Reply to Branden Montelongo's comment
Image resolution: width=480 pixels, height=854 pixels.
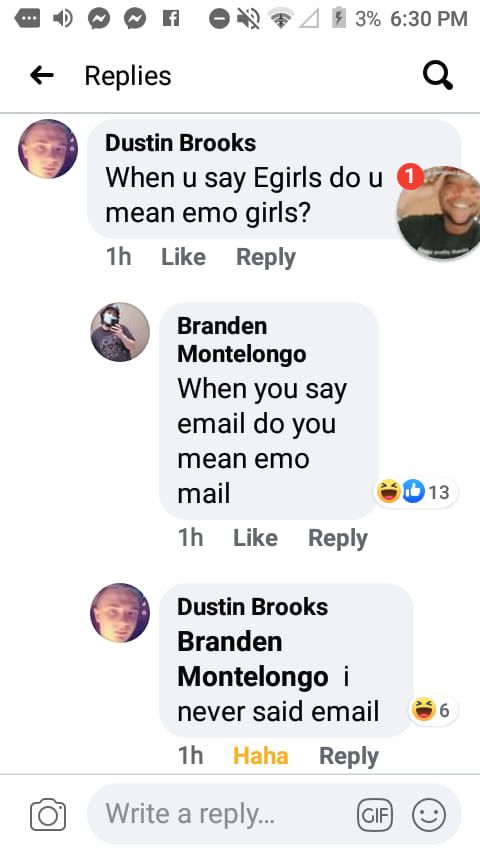click(338, 538)
